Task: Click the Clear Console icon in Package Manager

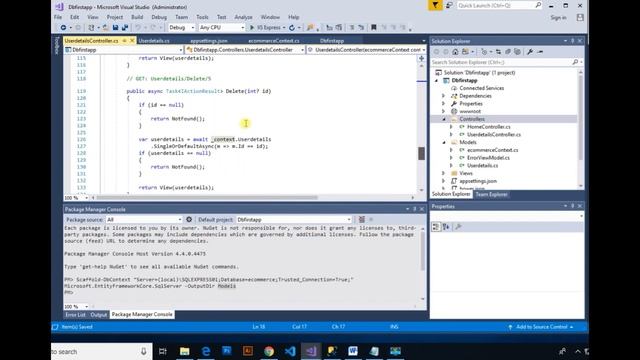Action: (362, 220)
